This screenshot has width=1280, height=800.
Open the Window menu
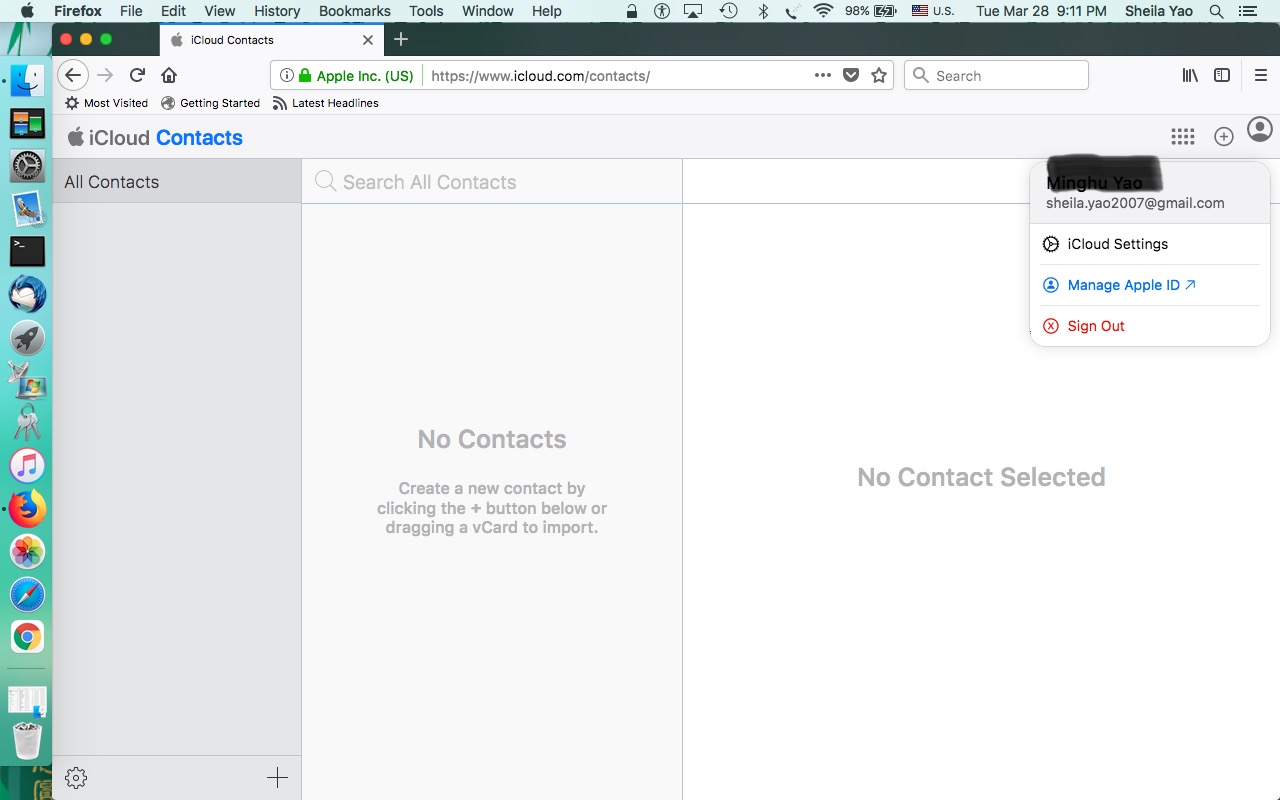[x=488, y=11]
